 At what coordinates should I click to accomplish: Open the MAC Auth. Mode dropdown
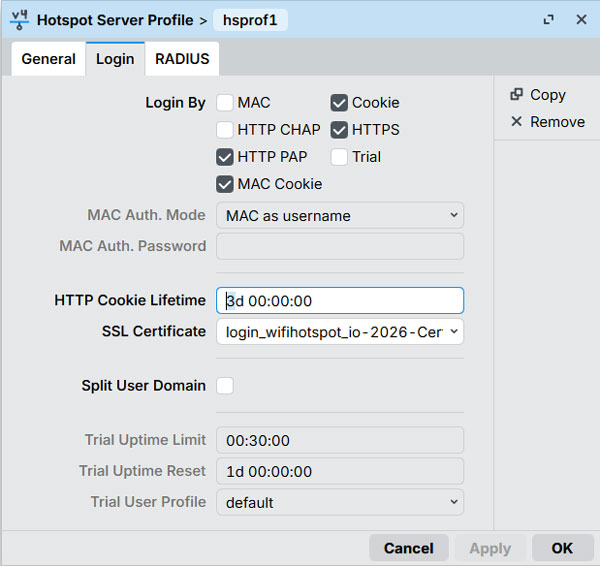[x=340, y=216]
